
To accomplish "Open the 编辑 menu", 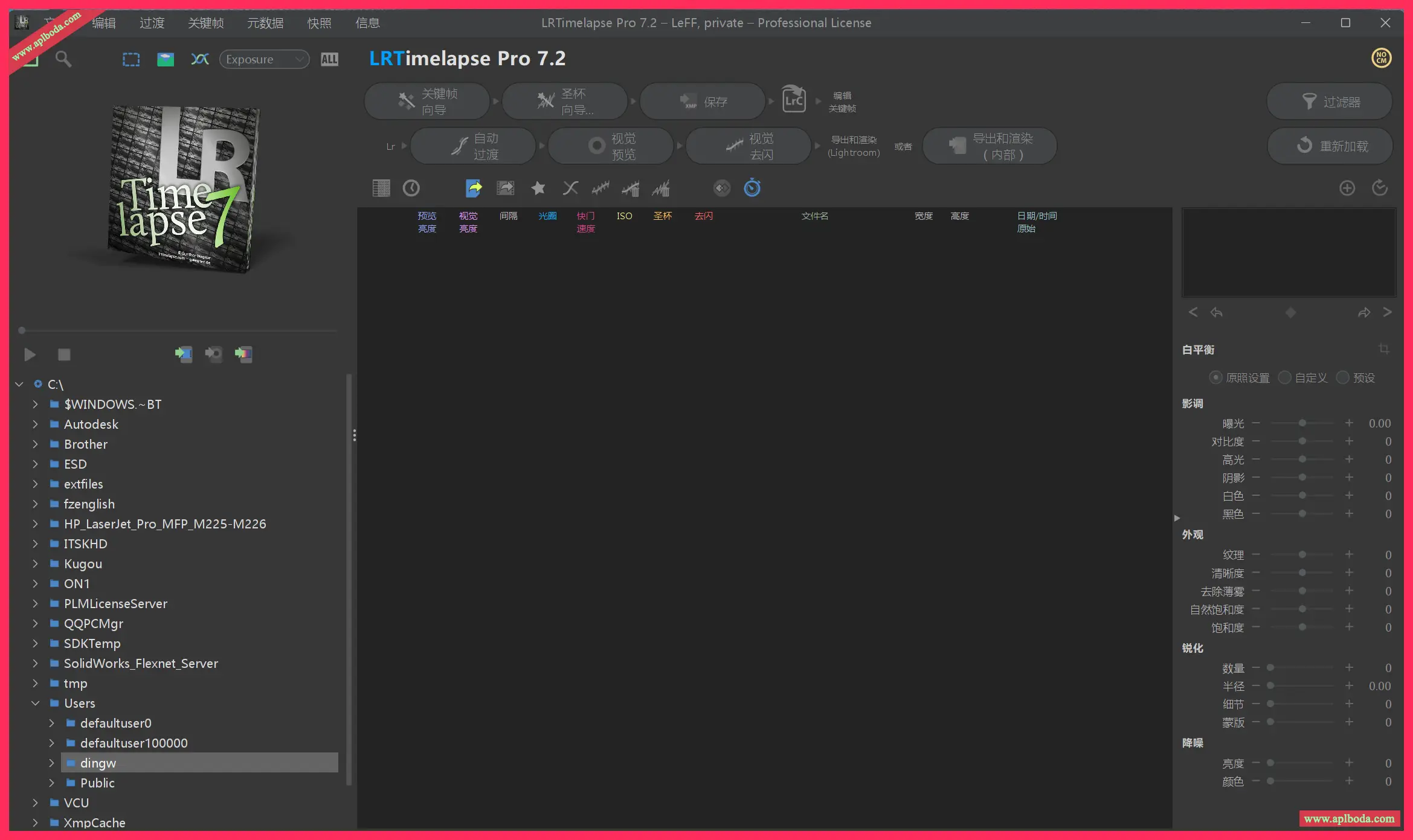I will point(103,23).
